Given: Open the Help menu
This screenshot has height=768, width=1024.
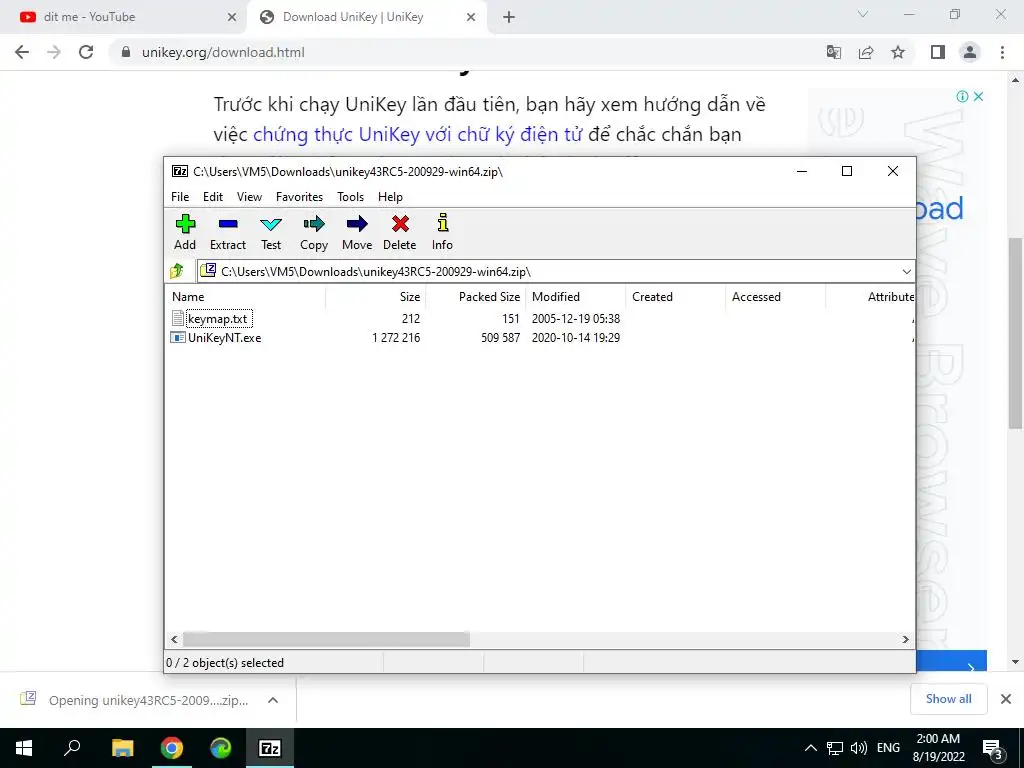Looking at the screenshot, I should pos(390,197).
